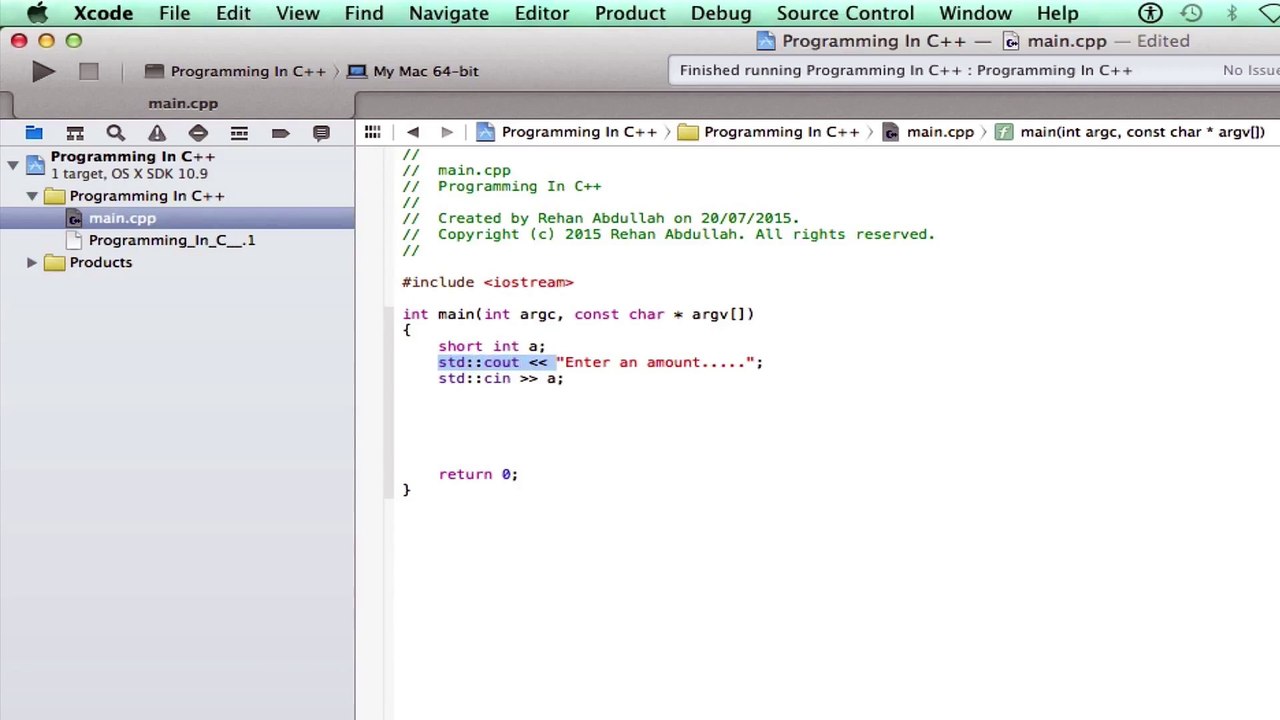
Task: Open the Symbol navigator
Action: [x=75, y=132]
